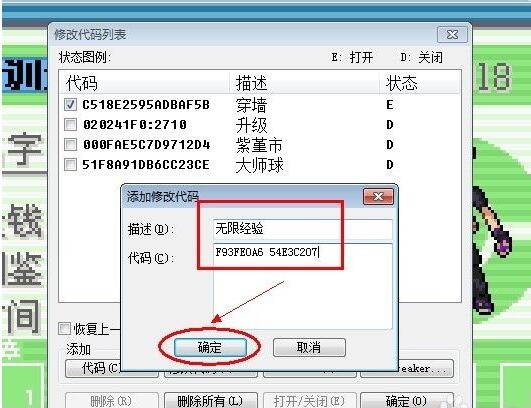Close the 添加修改代码 dialog
Image resolution: width=531 pixels, height=408 pixels.
click(x=378, y=196)
